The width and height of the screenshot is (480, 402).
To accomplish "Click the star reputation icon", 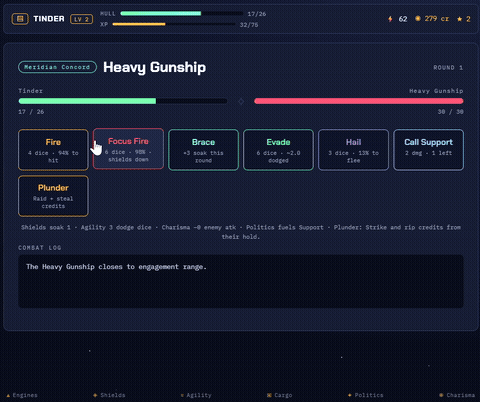I will click(459, 19).
